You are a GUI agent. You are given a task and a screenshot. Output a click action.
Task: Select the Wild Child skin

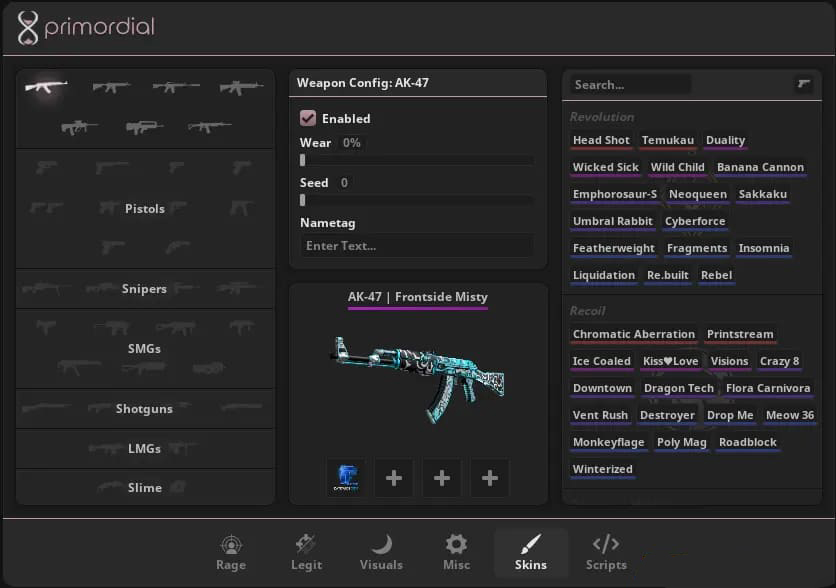click(678, 167)
